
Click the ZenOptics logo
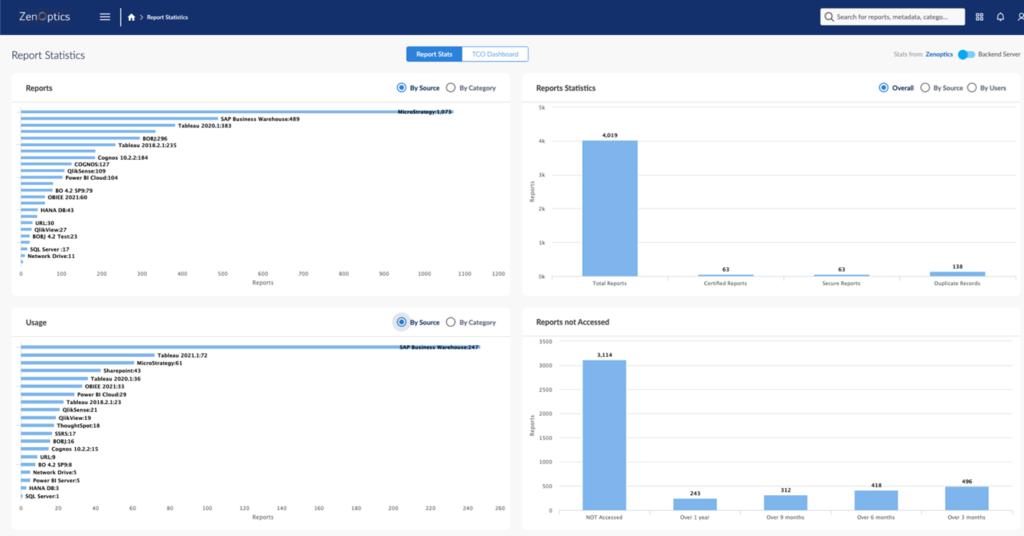pos(44,17)
